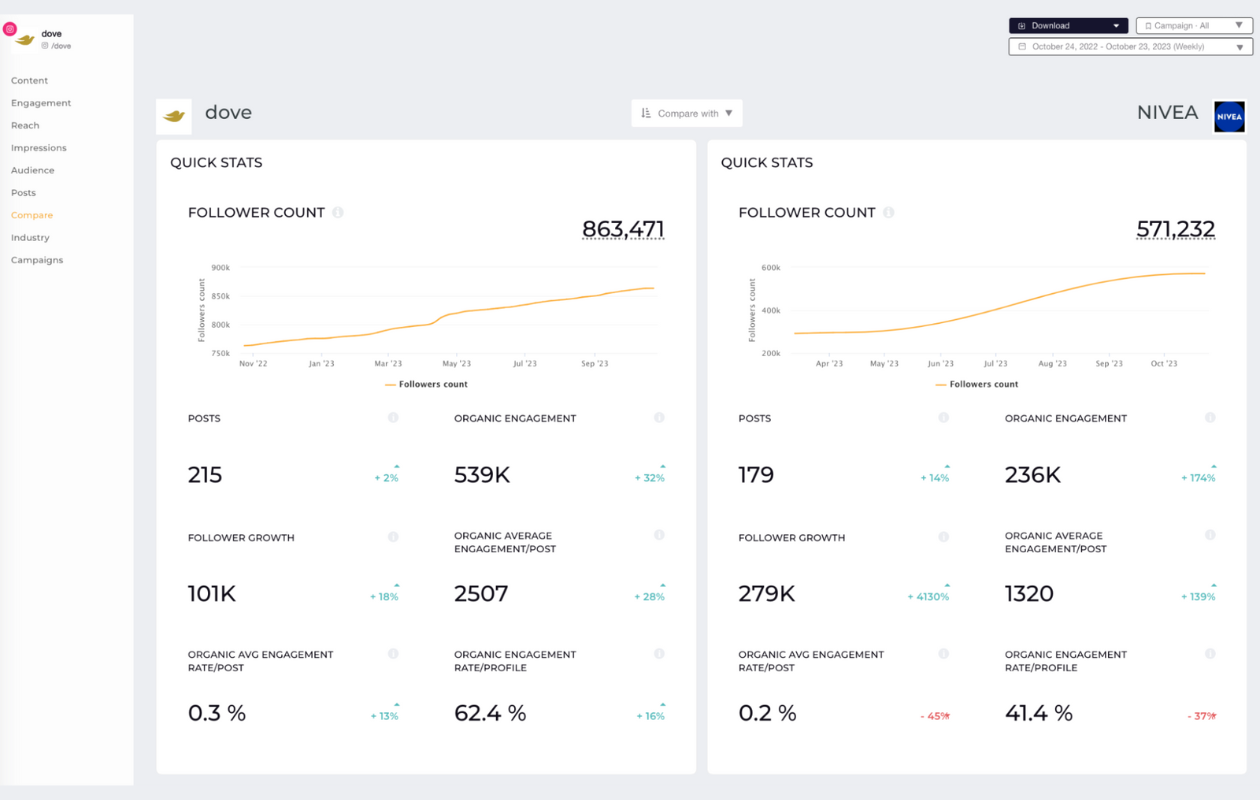The height and width of the screenshot is (800, 1260).
Task: Click the + 174% engagement change indicator
Action: coord(1198,478)
